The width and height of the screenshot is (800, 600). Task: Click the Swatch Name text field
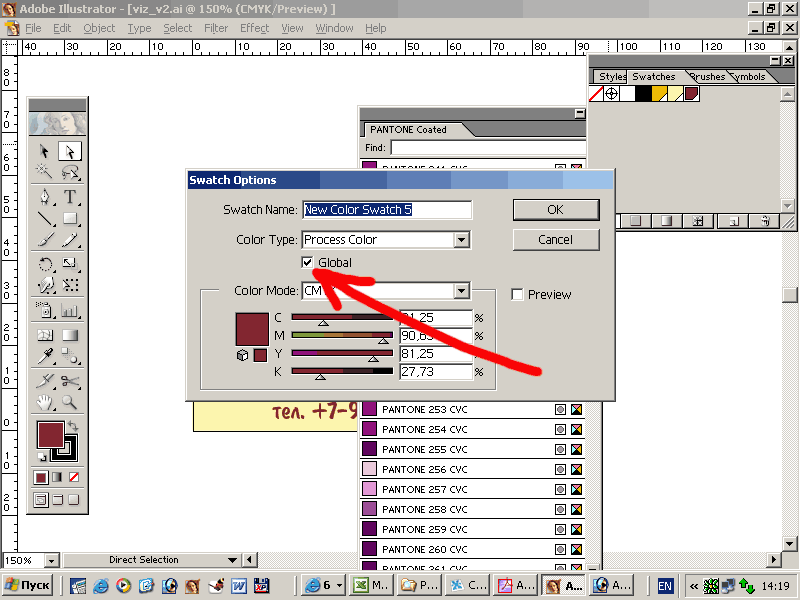click(x=387, y=210)
